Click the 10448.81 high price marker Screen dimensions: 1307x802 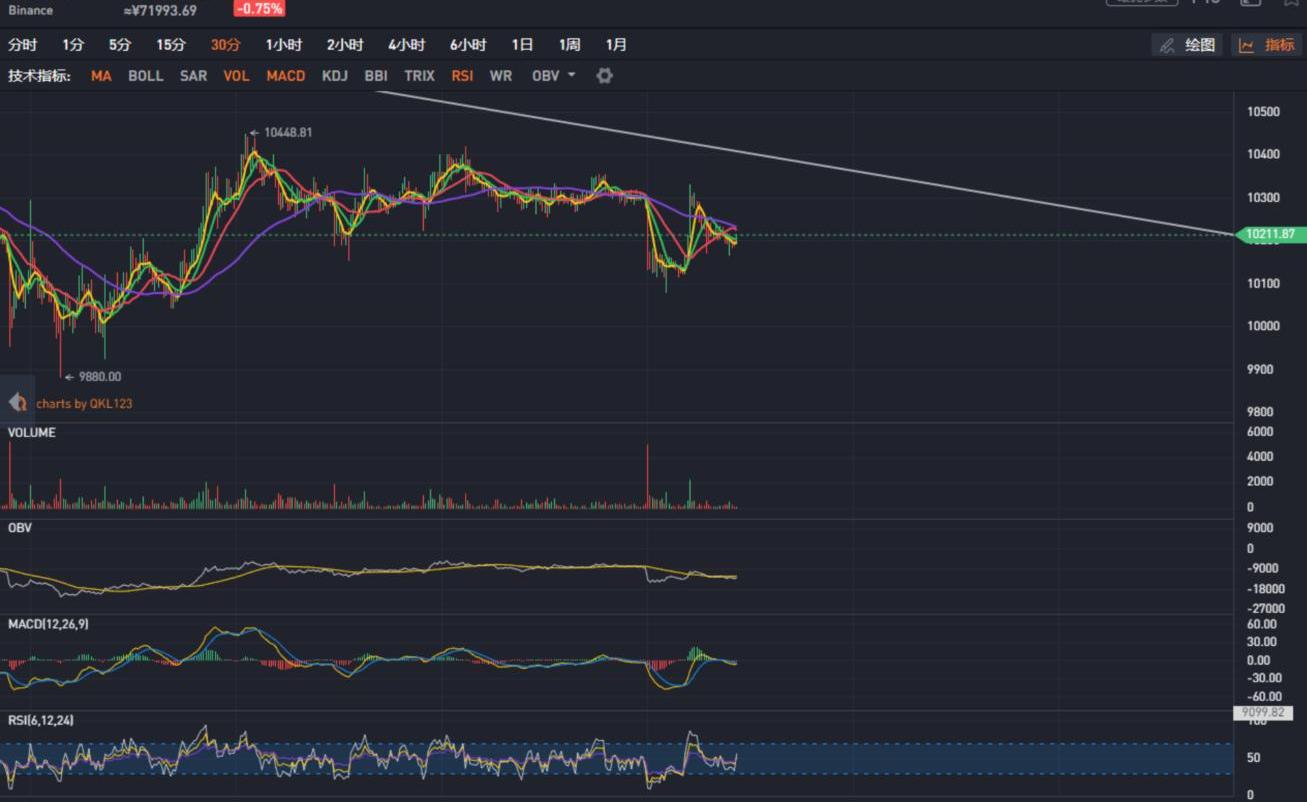click(287, 132)
